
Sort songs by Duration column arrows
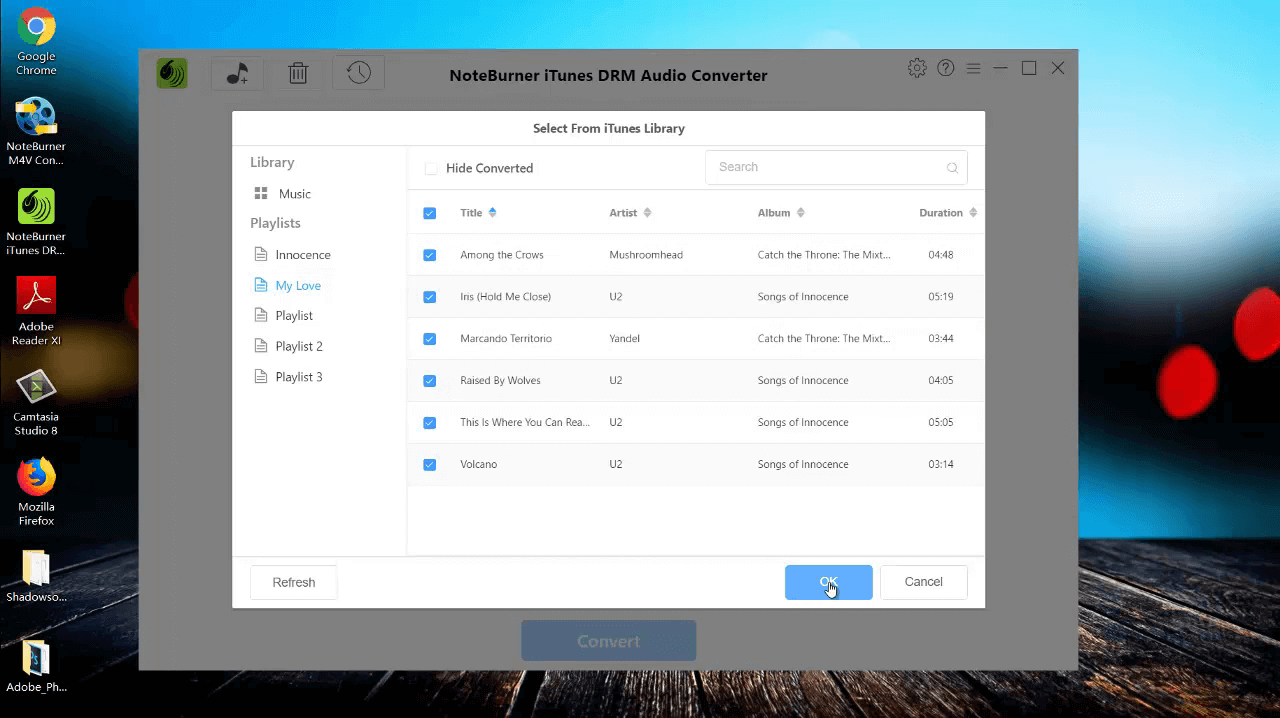(x=973, y=213)
